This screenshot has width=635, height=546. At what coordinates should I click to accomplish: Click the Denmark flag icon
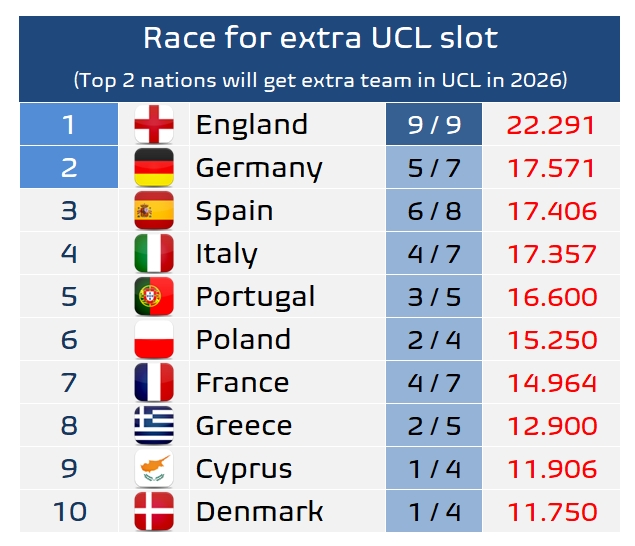click(x=154, y=512)
